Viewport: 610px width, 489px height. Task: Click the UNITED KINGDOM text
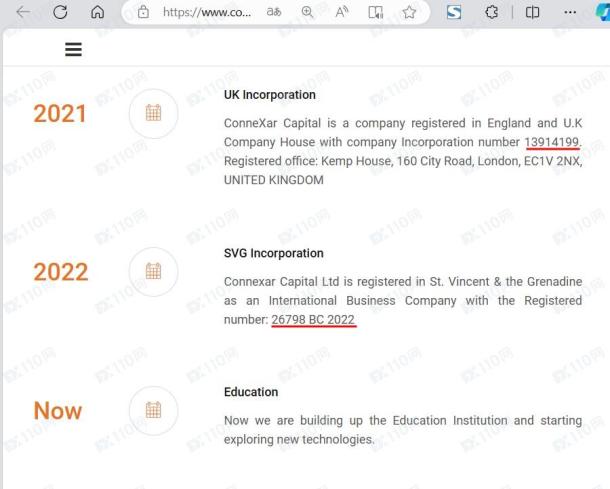click(x=273, y=180)
